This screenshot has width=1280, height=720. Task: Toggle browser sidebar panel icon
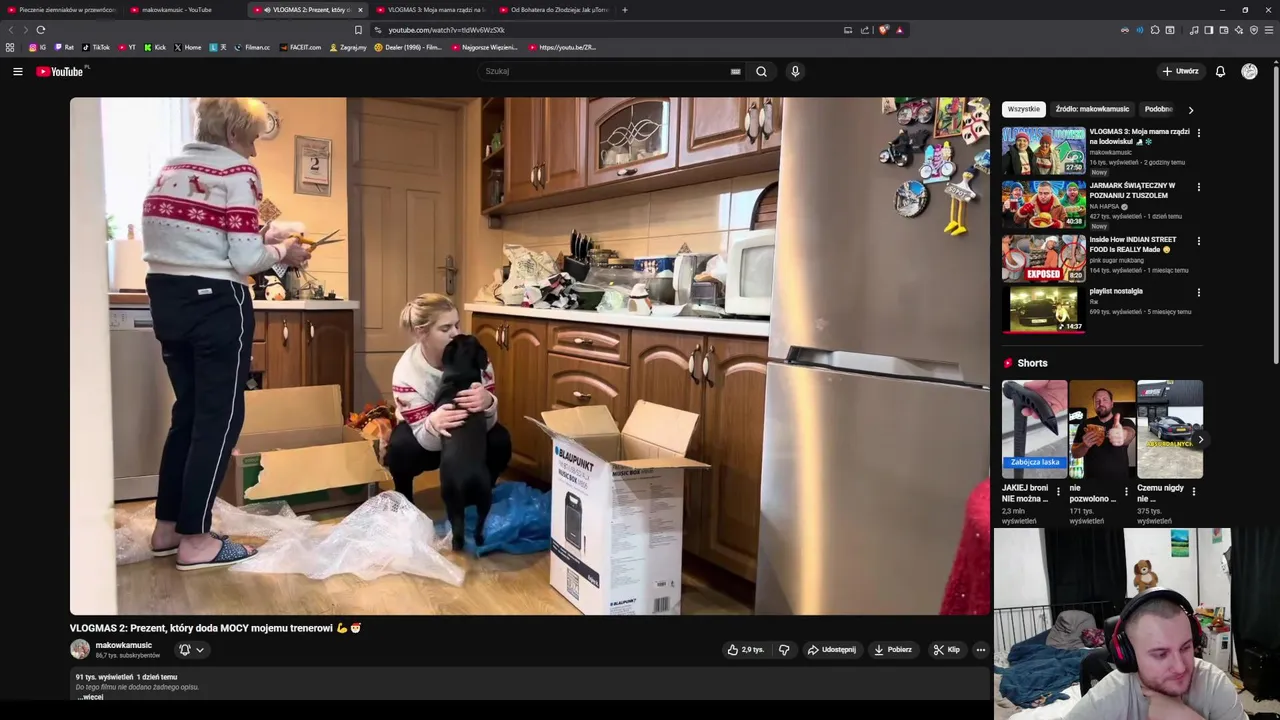pyautogui.click(x=1208, y=30)
